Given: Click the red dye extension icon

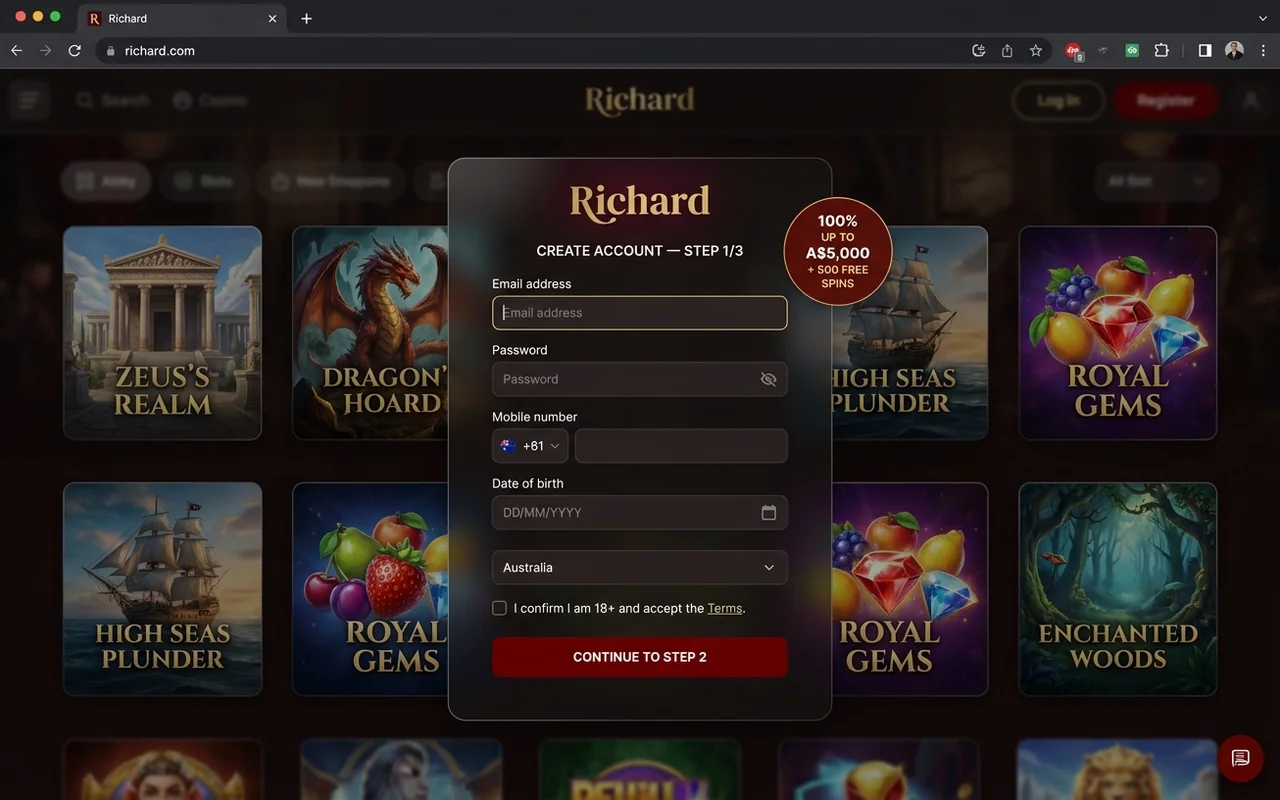Looking at the screenshot, I should point(1074,50).
